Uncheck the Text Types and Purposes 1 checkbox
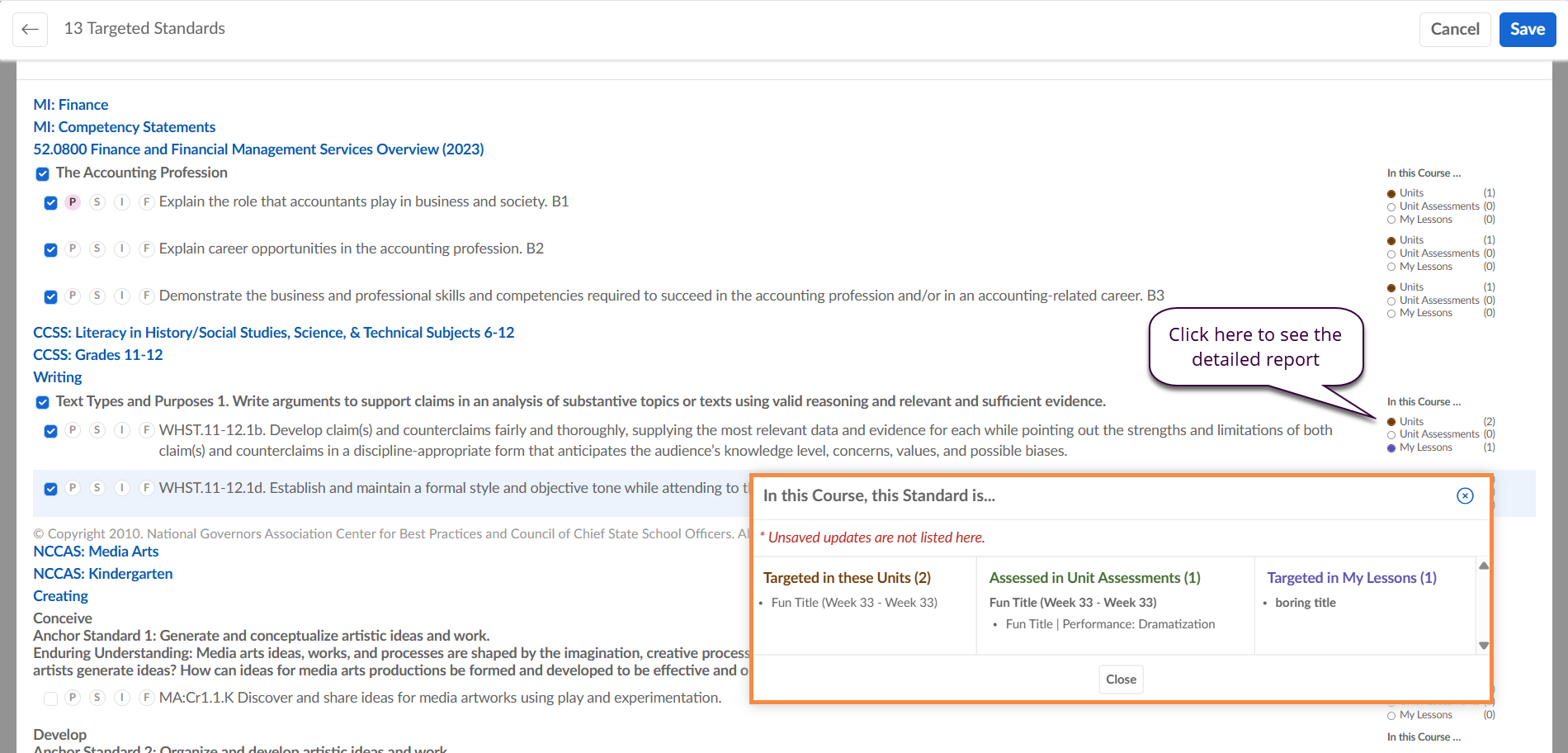The width and height of the screenshot is (1568, 753). pos(43,403)
